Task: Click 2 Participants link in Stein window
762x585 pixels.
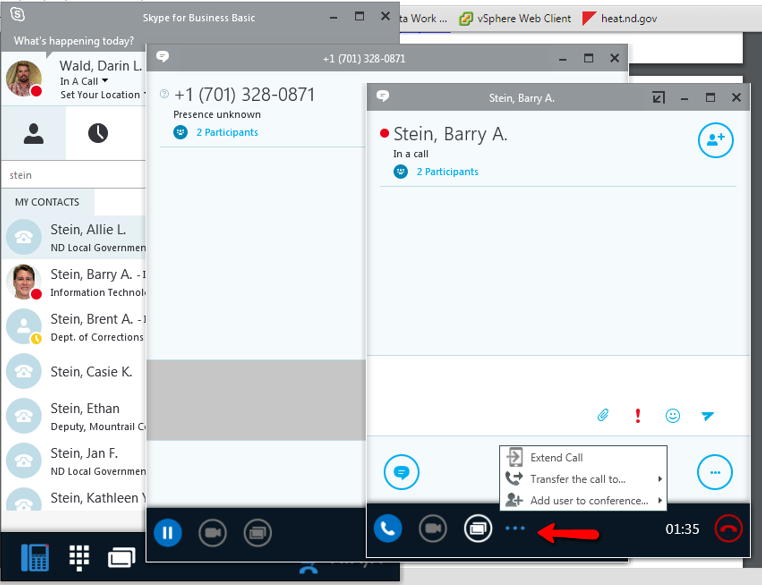Action: (x=447, y=172)
